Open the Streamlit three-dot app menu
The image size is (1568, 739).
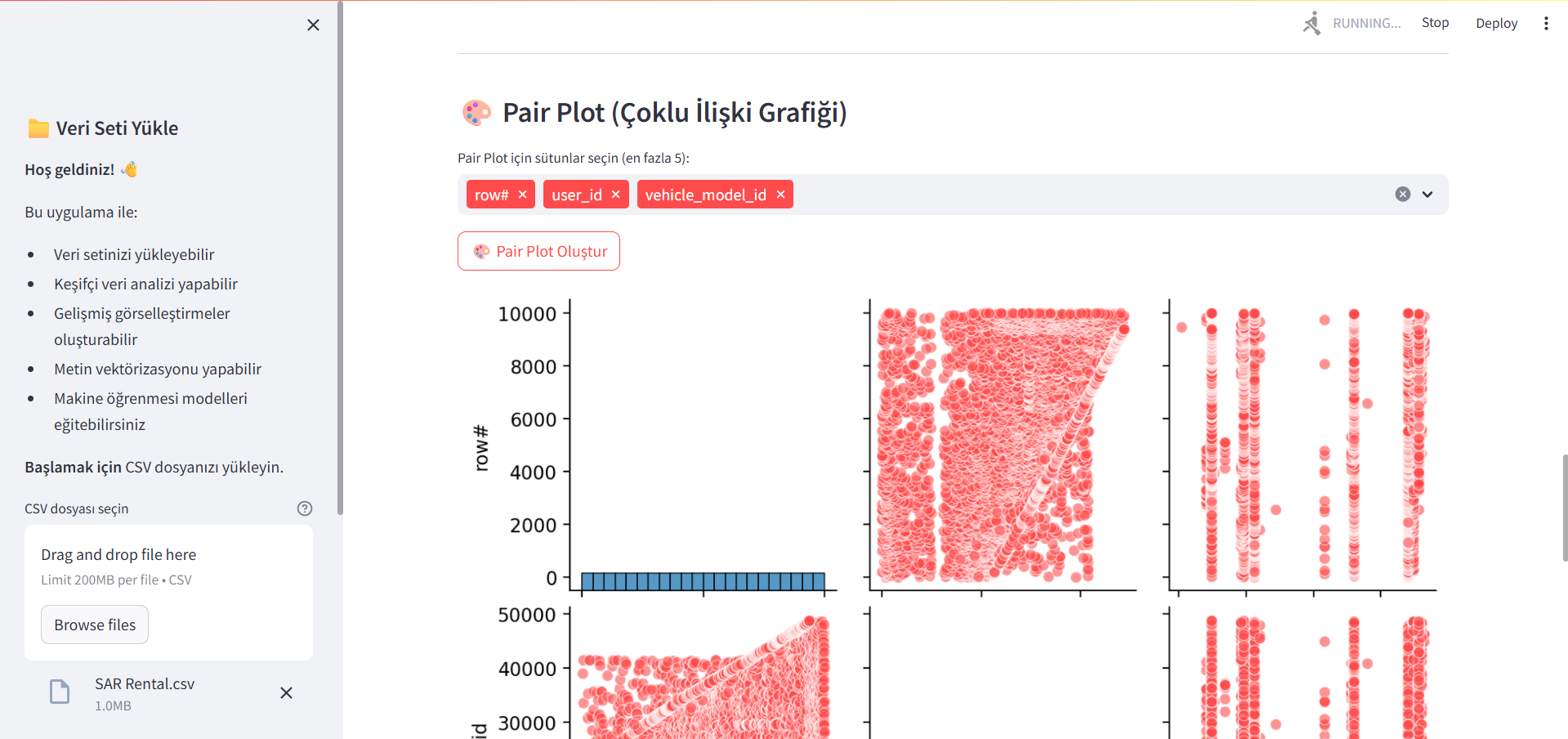pyautogui.click(x=1546, y=23)
